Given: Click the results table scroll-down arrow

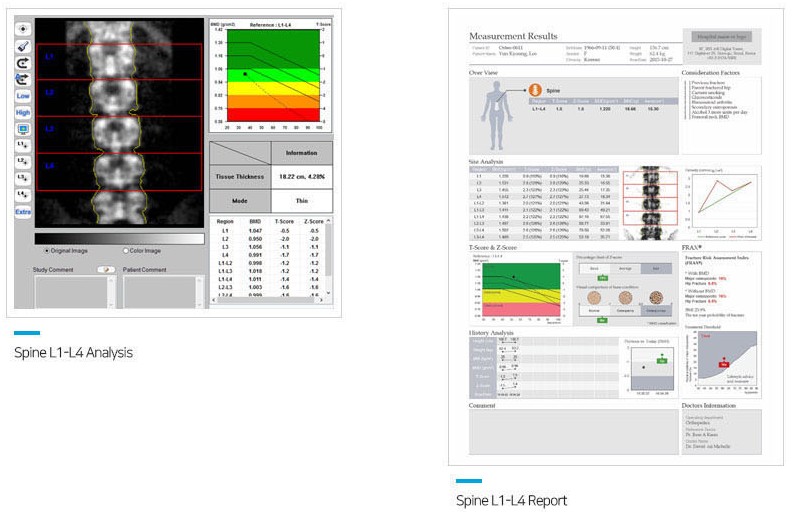Looking at the screenshot, I should 329,293.
